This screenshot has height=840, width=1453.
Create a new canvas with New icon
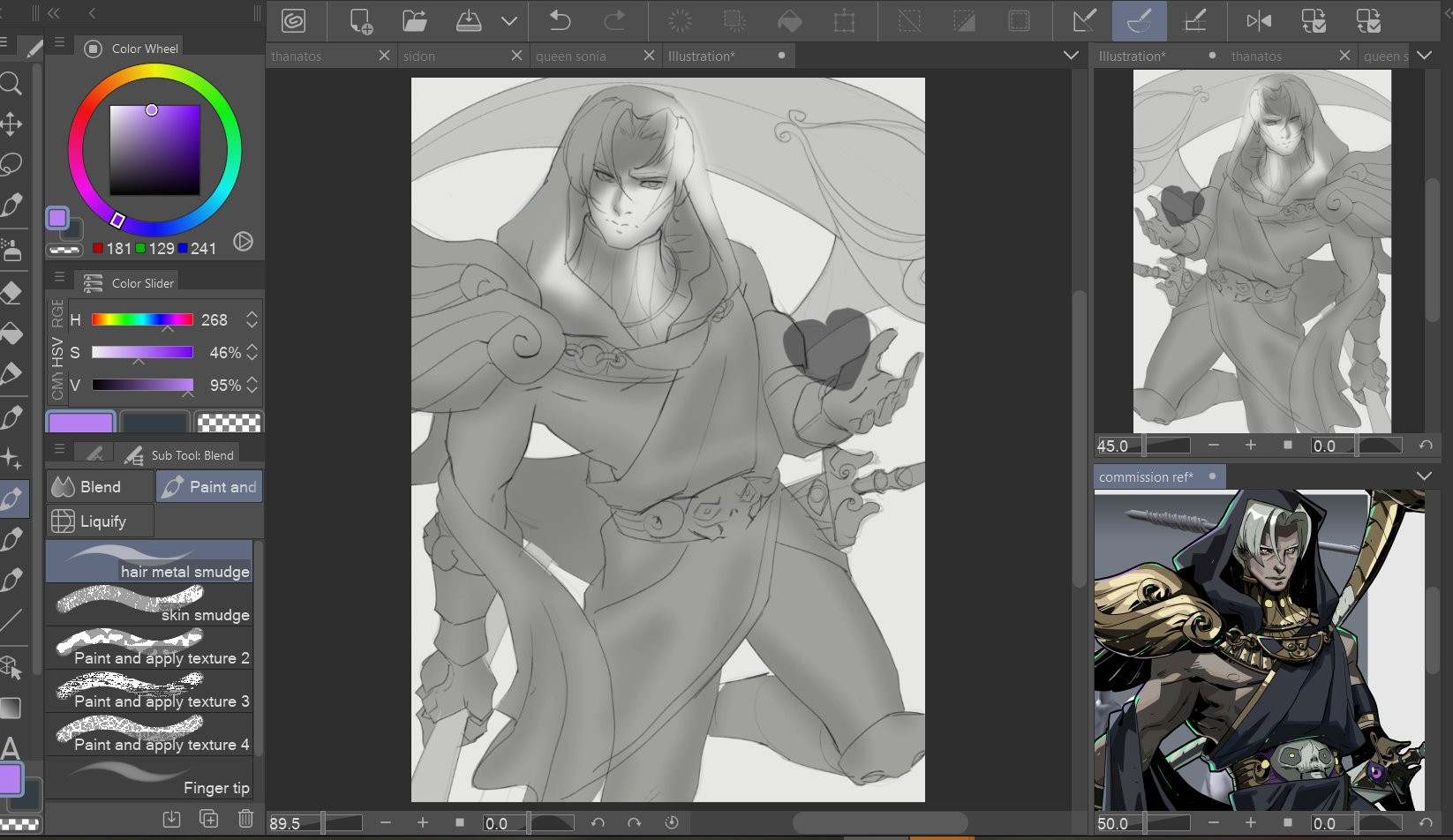(360, 20)
